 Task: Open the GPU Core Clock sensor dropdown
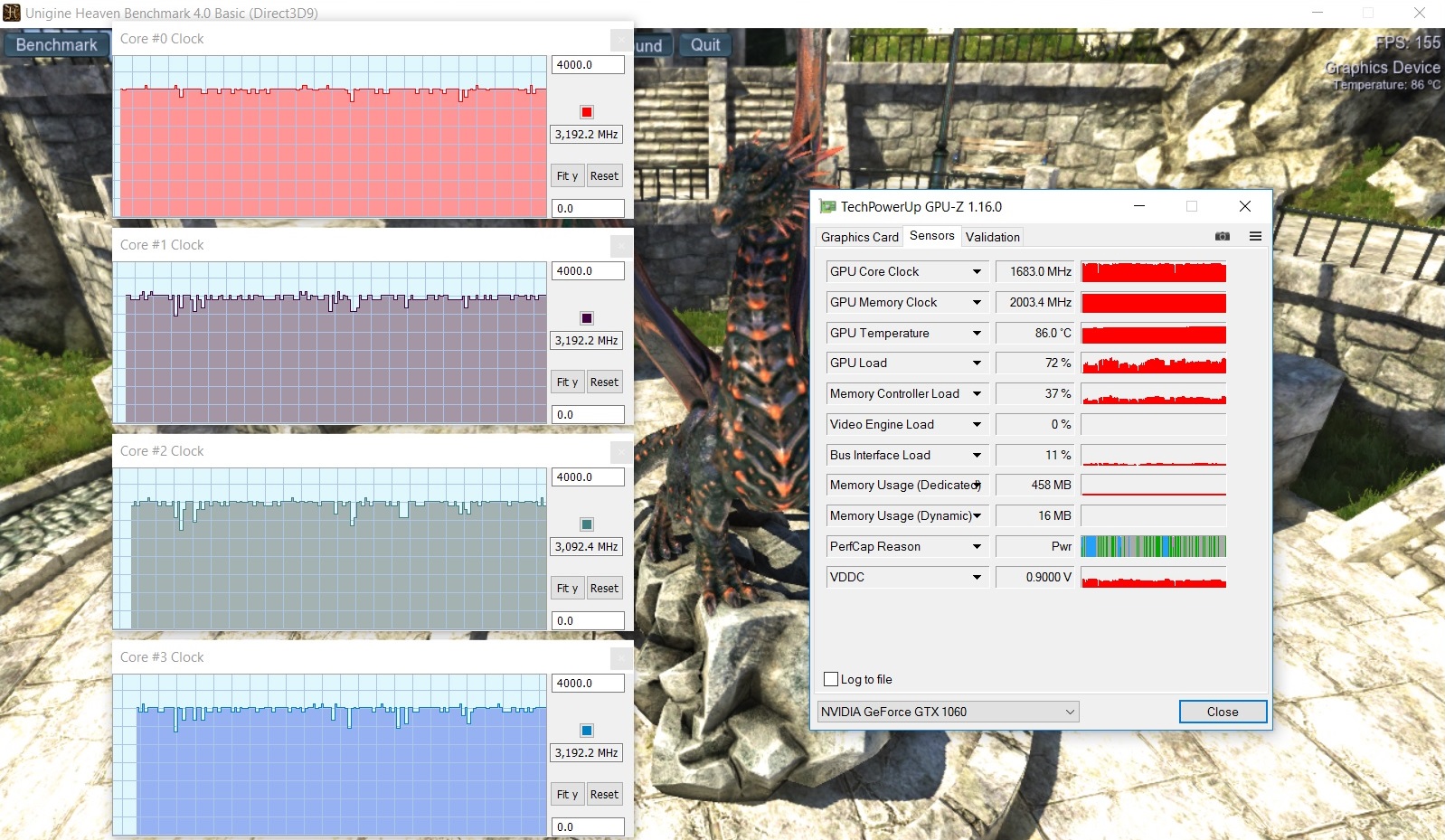pos(977,271)
